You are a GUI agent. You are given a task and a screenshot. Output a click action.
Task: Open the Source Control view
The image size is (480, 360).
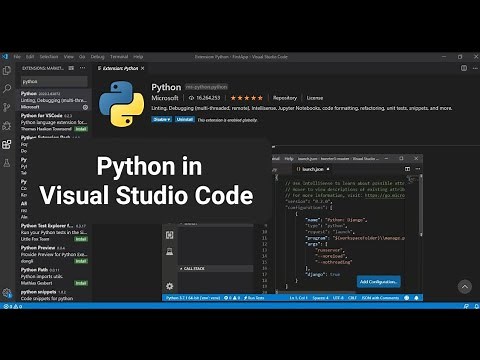click(7, 107)
